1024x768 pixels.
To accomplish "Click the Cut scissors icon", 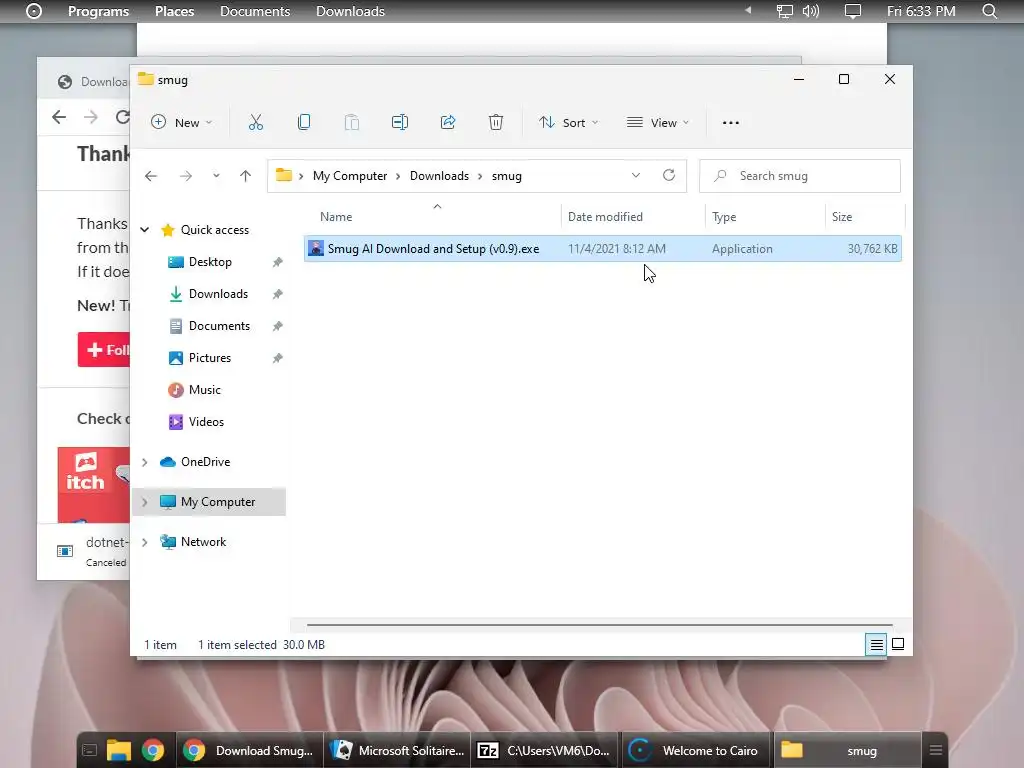I will (x=255, y=122).
